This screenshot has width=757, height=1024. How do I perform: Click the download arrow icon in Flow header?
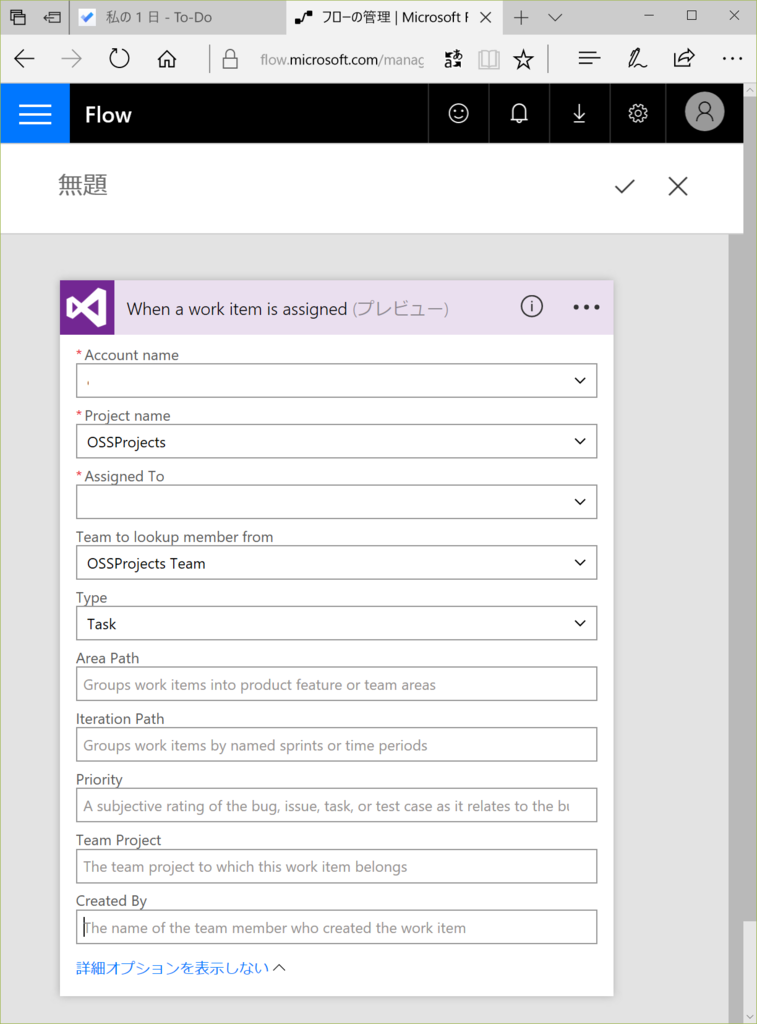coord(579,114)
